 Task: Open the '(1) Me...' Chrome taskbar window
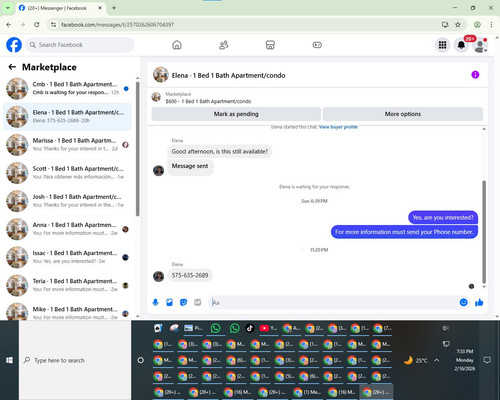[307, 392]
